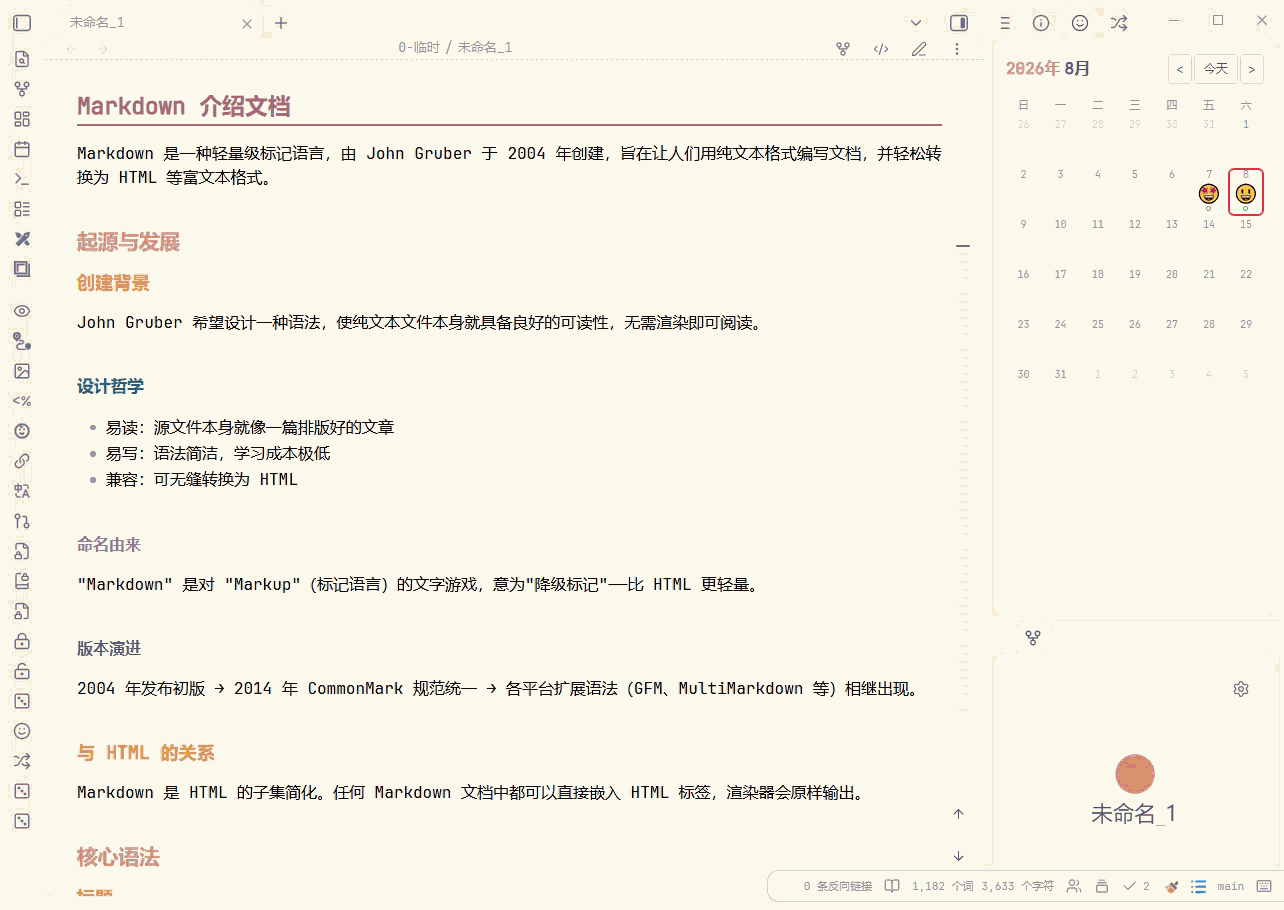Screen dimensions: 1284x910
Task: Select highlighted day 8 in calendar
Action: pyautogui.click(x=1246, y=191)
